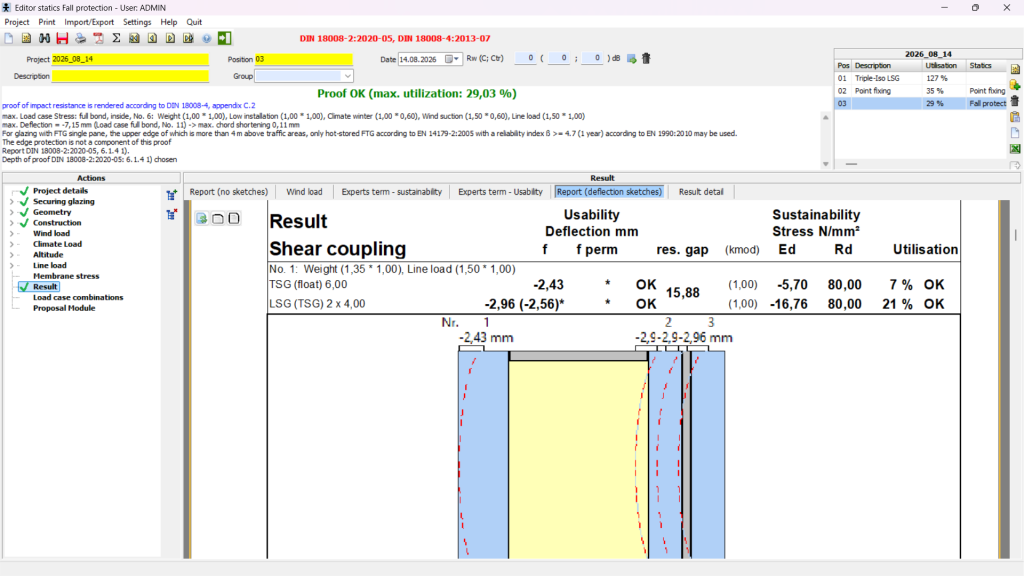Click the trash icon next to dB
1024x576 pixels.
coord(646,58)
